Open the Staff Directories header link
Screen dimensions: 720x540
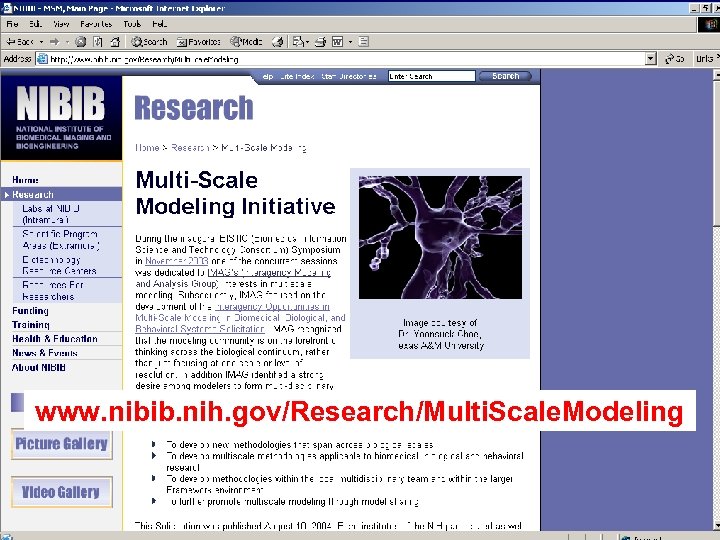(349, 76)
